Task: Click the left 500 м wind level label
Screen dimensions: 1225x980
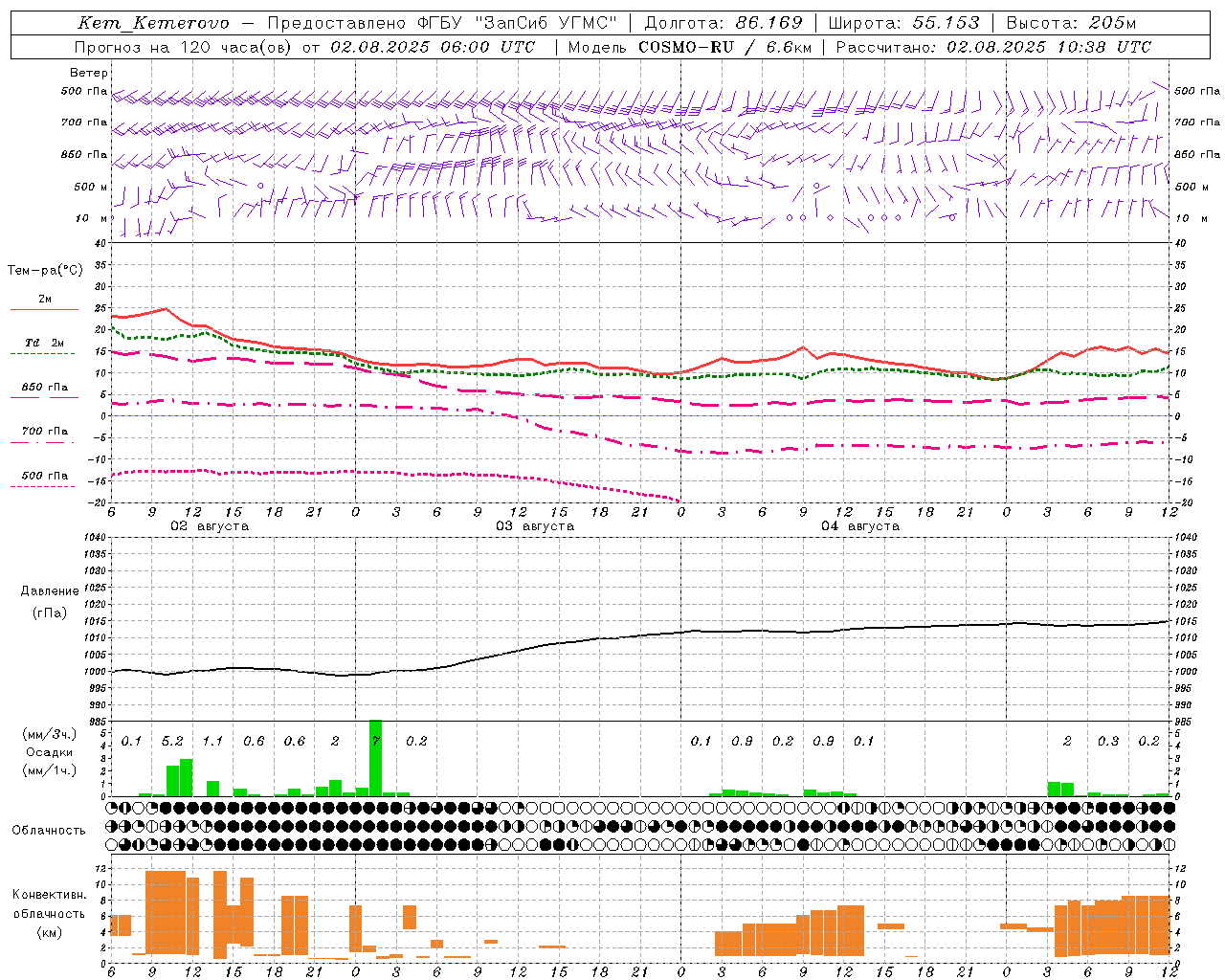Action: pyautogui.click(x=91, y=187)
